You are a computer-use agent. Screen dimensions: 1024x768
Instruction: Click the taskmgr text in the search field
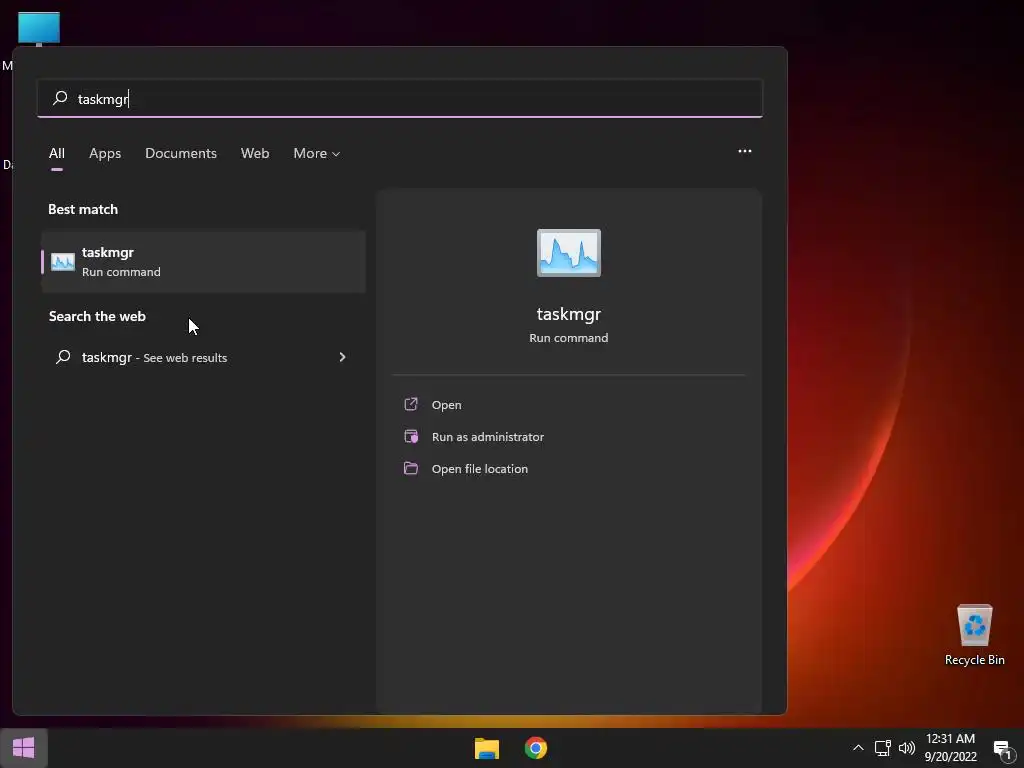tap(103, 99)
